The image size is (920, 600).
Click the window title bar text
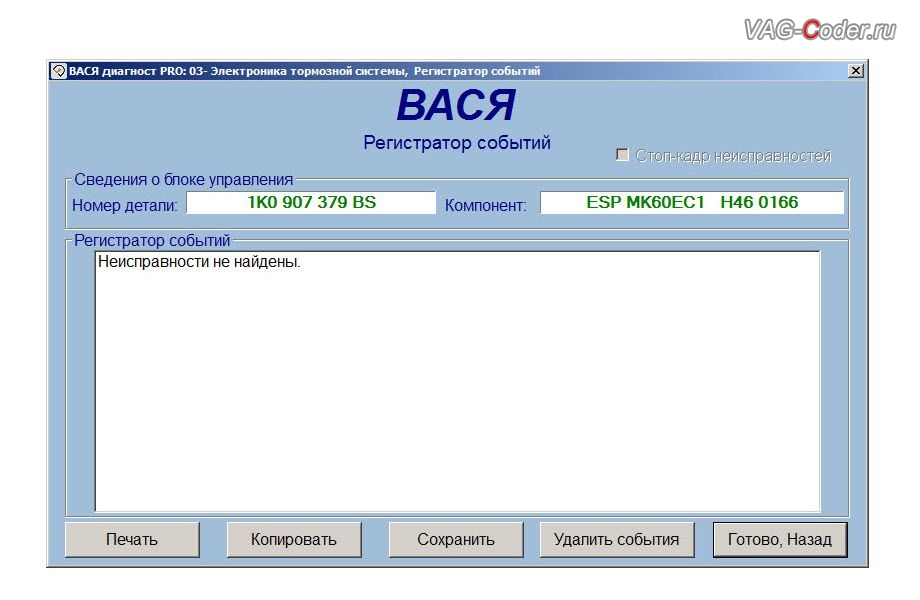pos(305,71)
